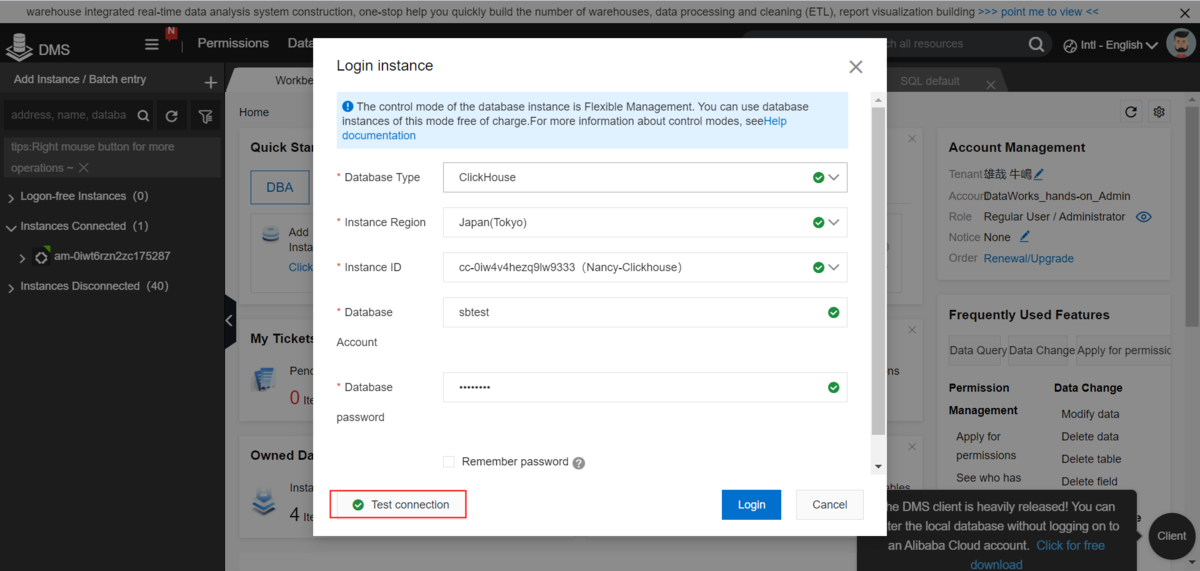The height and width of the screenshot is (571, 1200).
Task: Click the Login button
Action: [x=751, y=505]
